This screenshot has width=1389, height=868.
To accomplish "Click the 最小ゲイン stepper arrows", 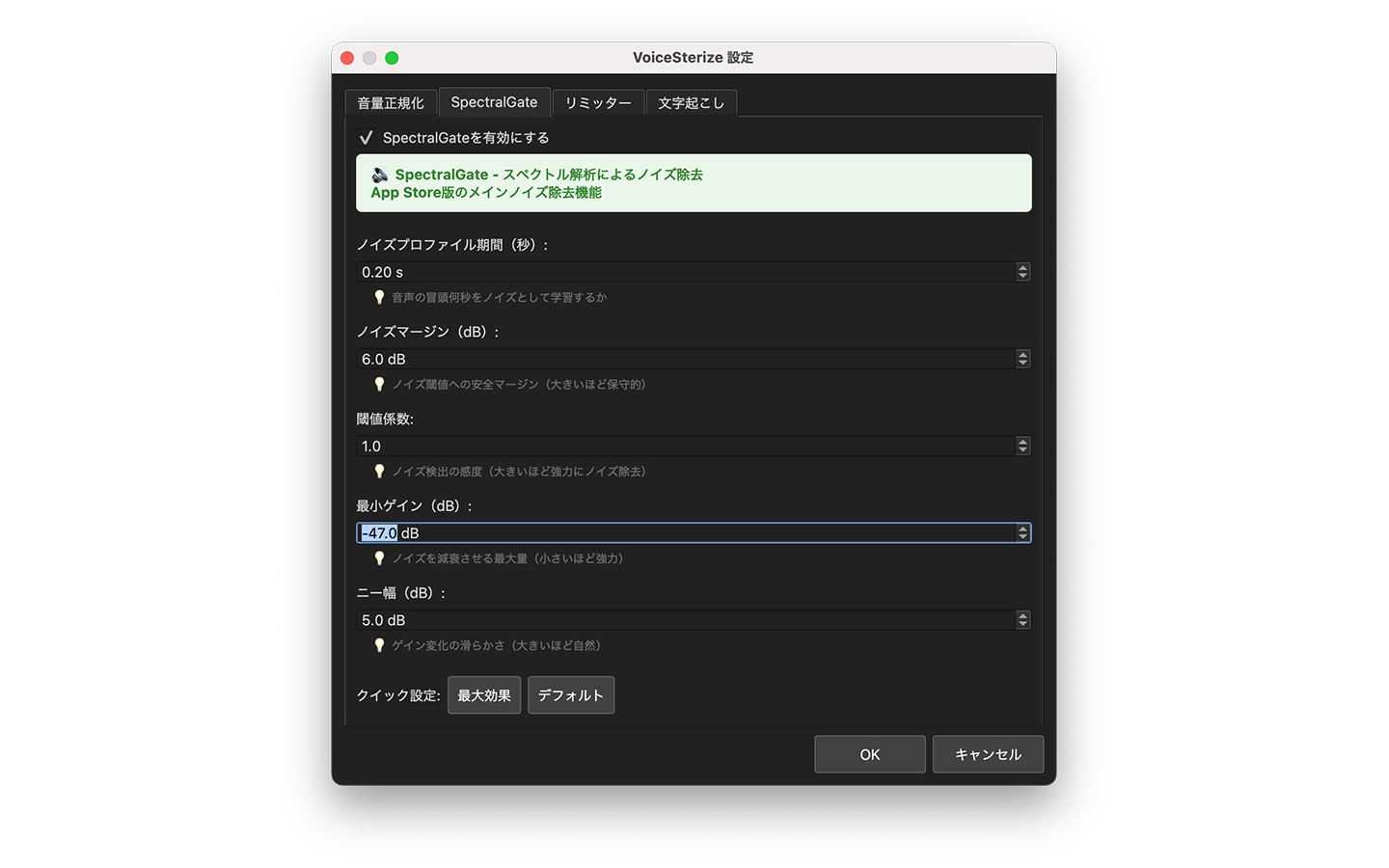I will click(1022, 532).
